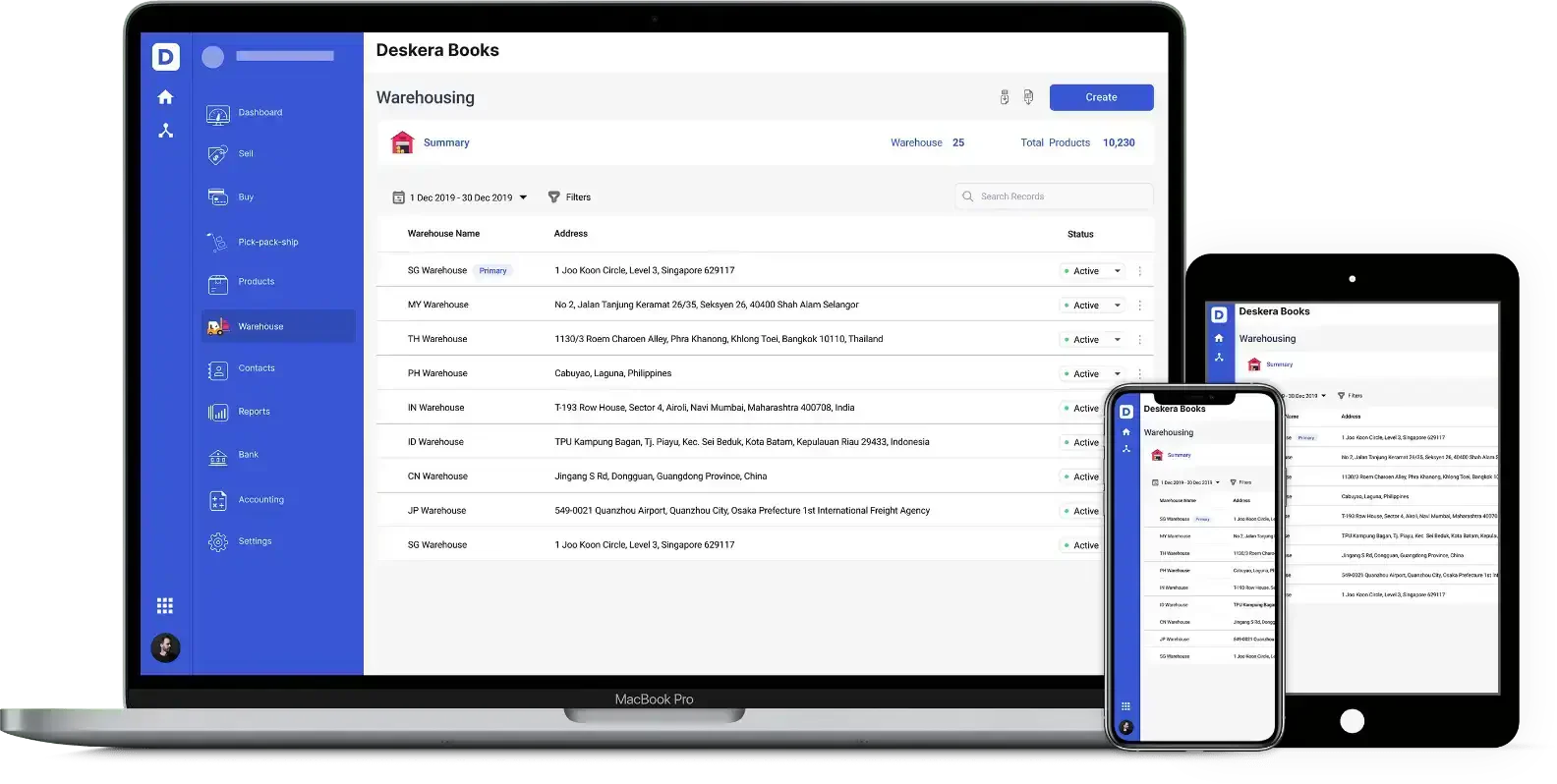This screenshot has height=784, width=1557.
Task: Open Filters on the tablet screen
Action: point(1350,396)
